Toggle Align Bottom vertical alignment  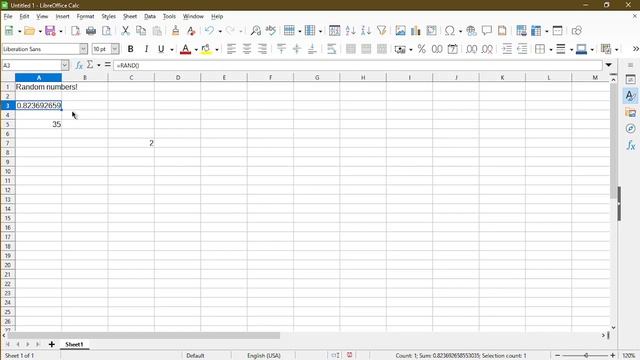tap(312, 49)
